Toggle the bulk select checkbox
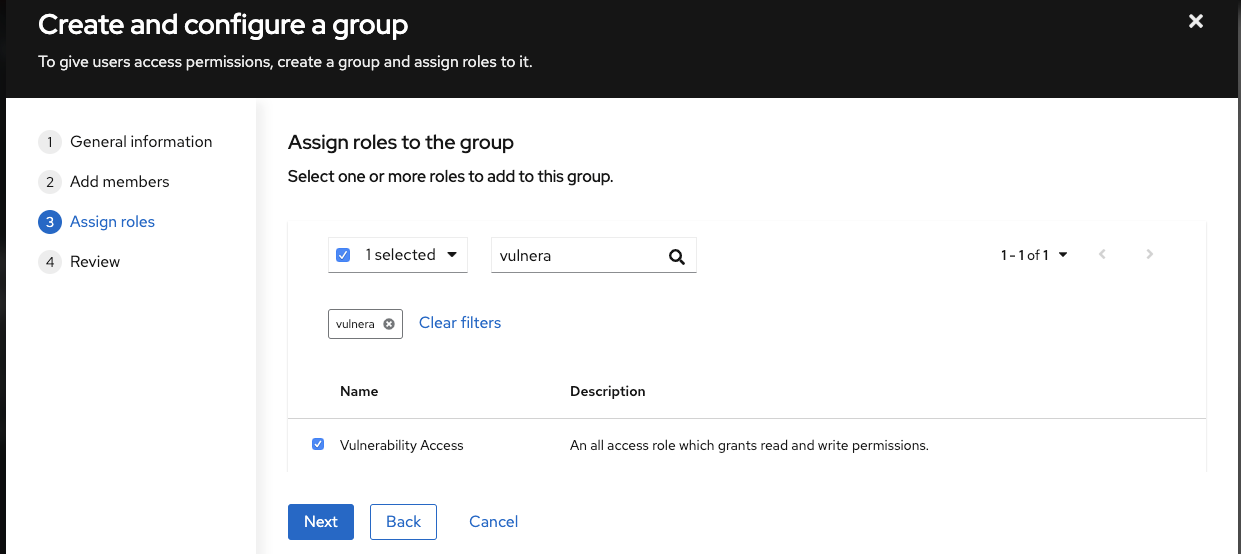The width and height of the screenshot is (1241, 554). pyautogui.click(x=343, y=255)
